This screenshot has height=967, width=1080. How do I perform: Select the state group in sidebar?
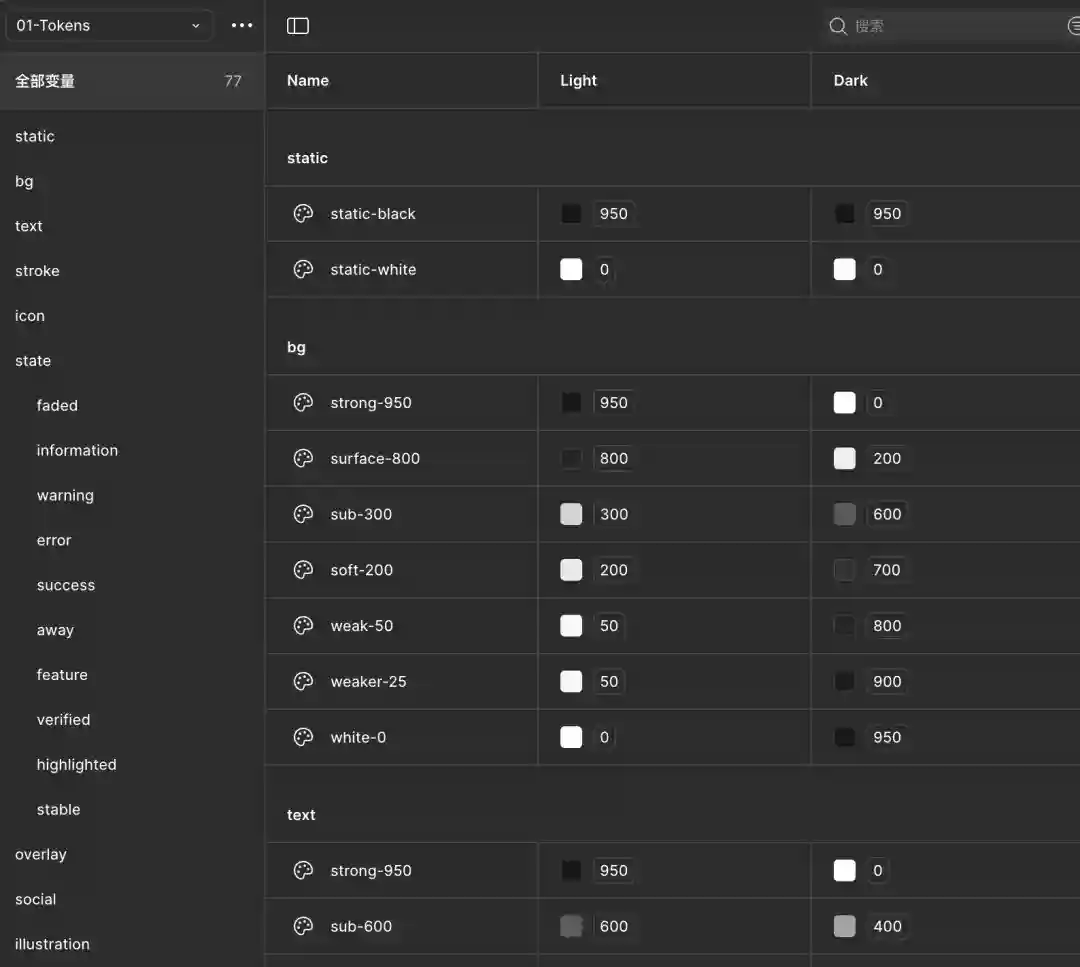point(33,361)
